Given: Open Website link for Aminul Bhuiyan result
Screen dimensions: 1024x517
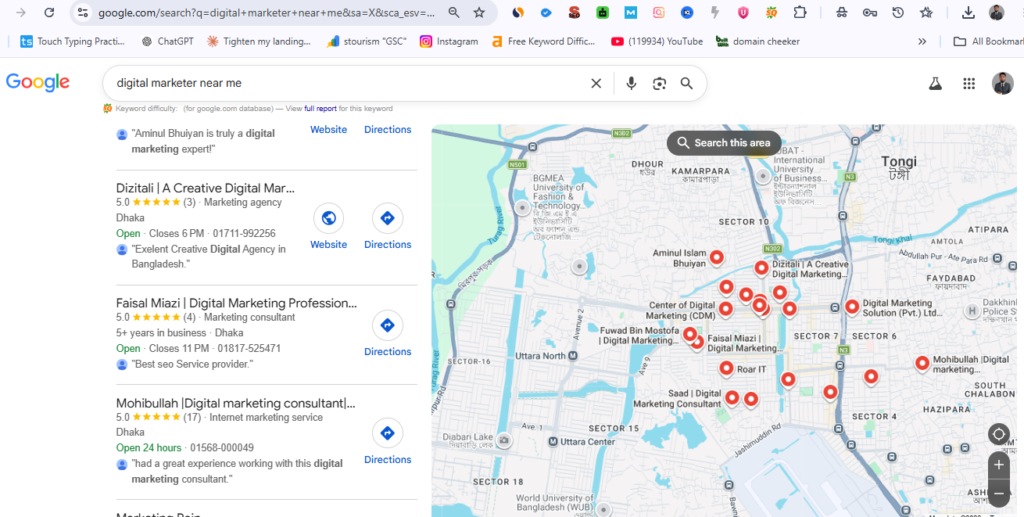Looking at the screenshot, I should 328,129.
